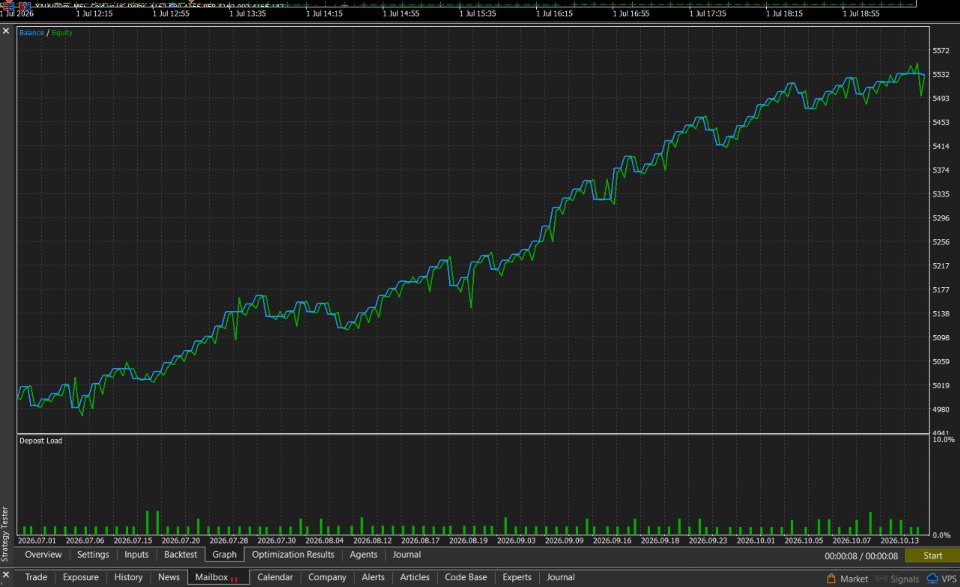Start the strategy test
The width and height of the screenshot is (960, 587).
(x=932, y=556)
